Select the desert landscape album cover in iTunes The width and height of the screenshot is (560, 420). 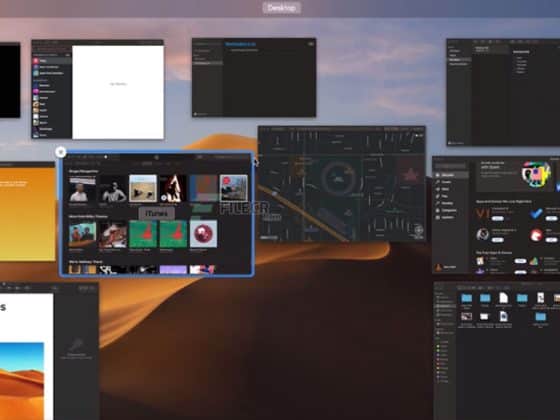tap(142, 189)
